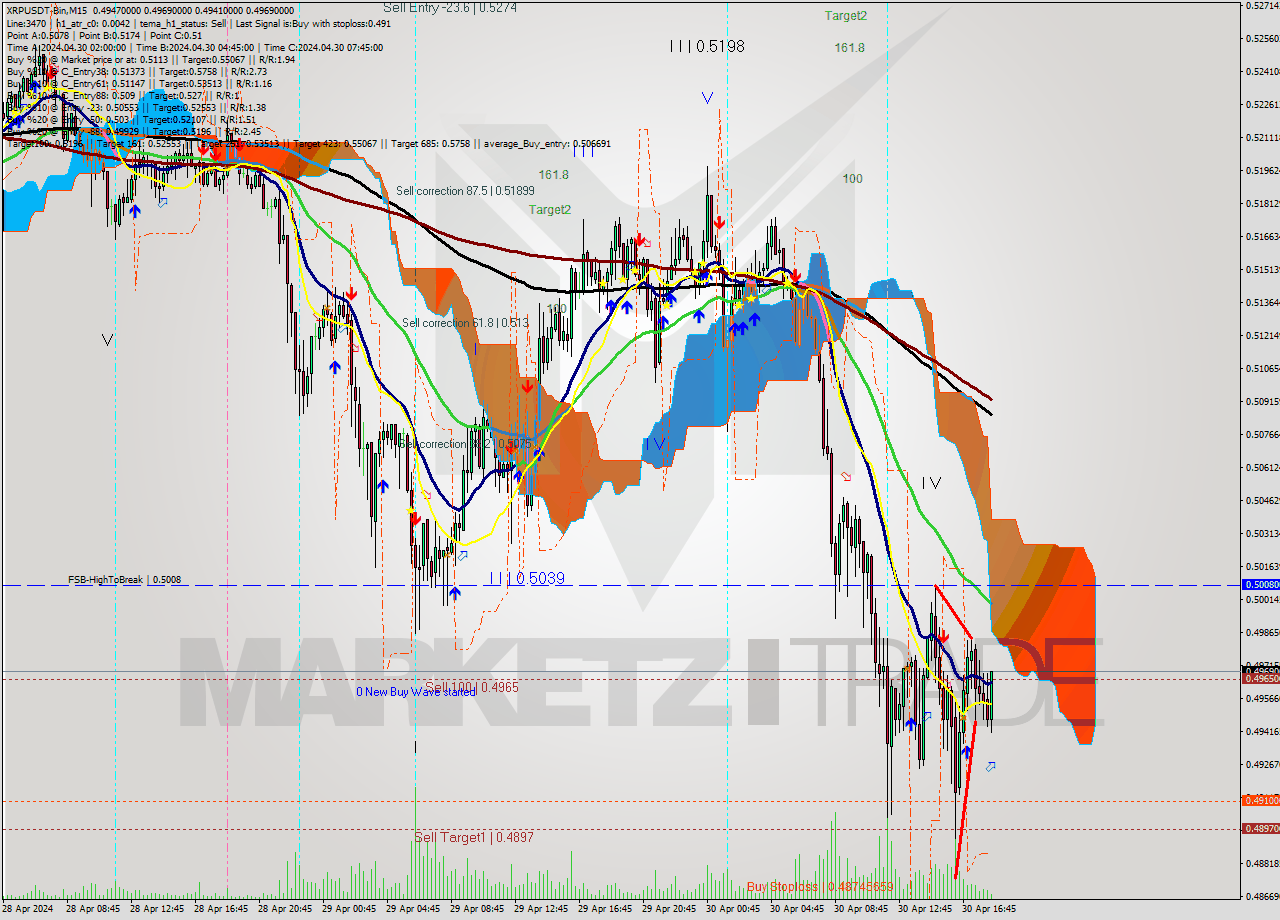Click the '29 Apr 16:45' time label
This screenshot has height=920, width=1280.
coord(605,909)
